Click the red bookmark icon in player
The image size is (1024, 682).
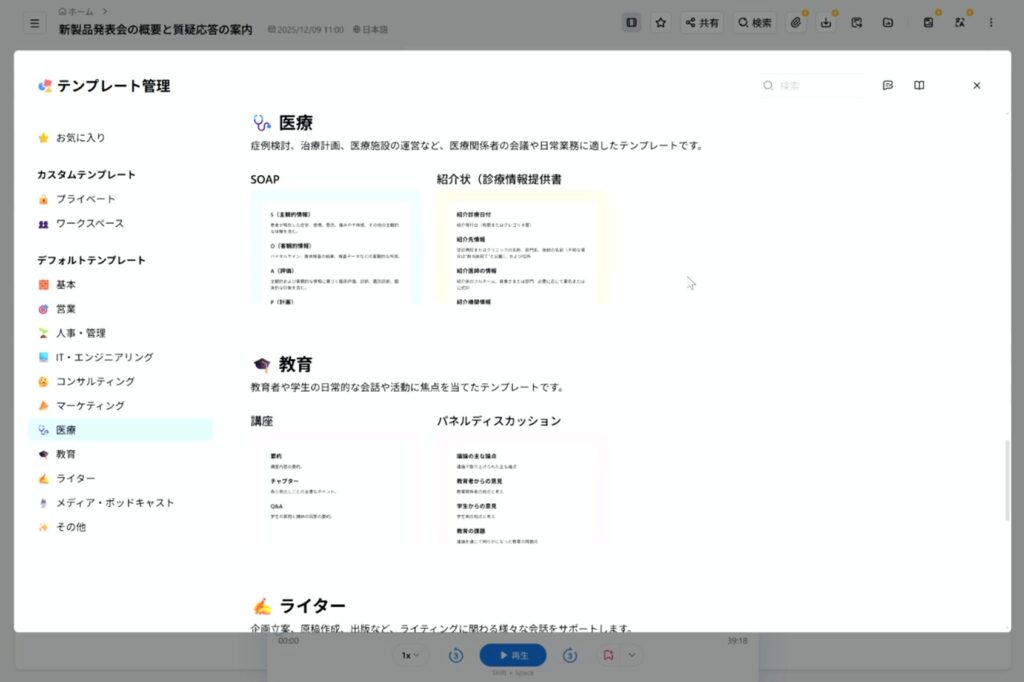coord(607,655)
